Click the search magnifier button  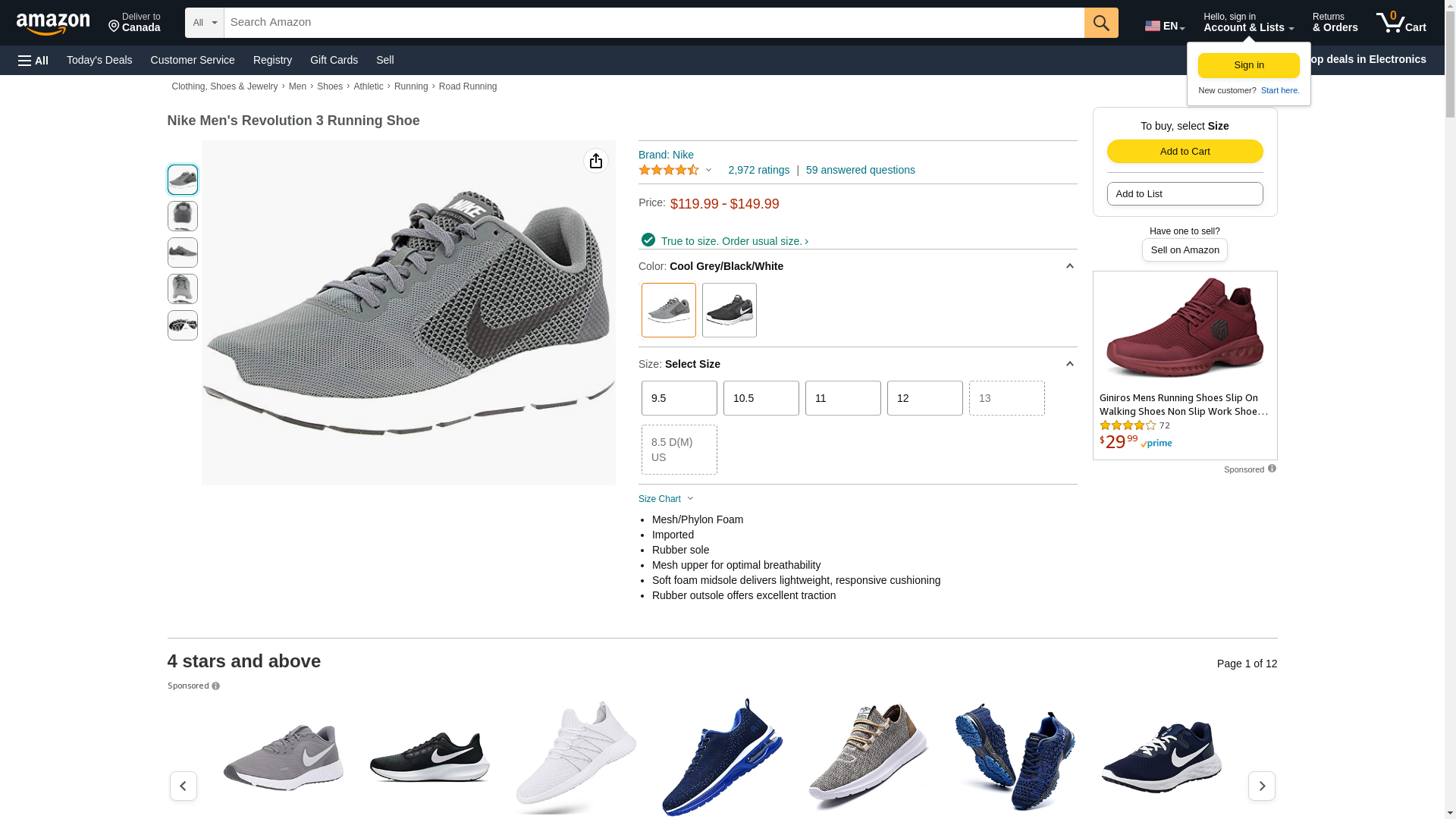click(x=1101, y=23)
